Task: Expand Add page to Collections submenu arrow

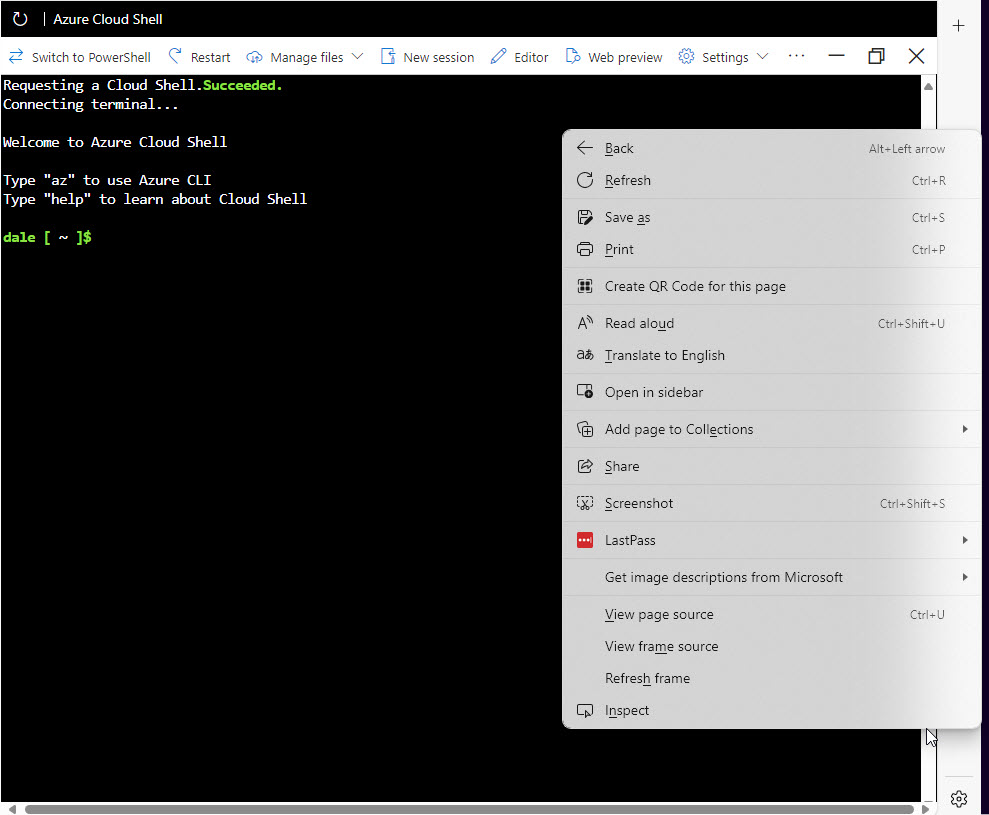Action: [964, 429]
